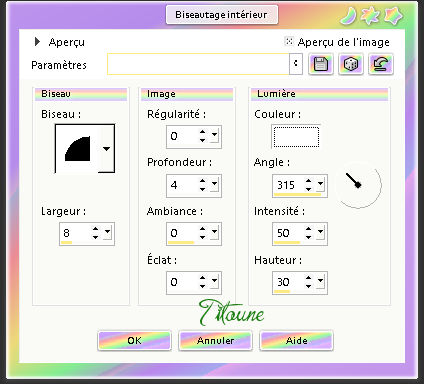Click the Angle direction dial

coord(358,185)
